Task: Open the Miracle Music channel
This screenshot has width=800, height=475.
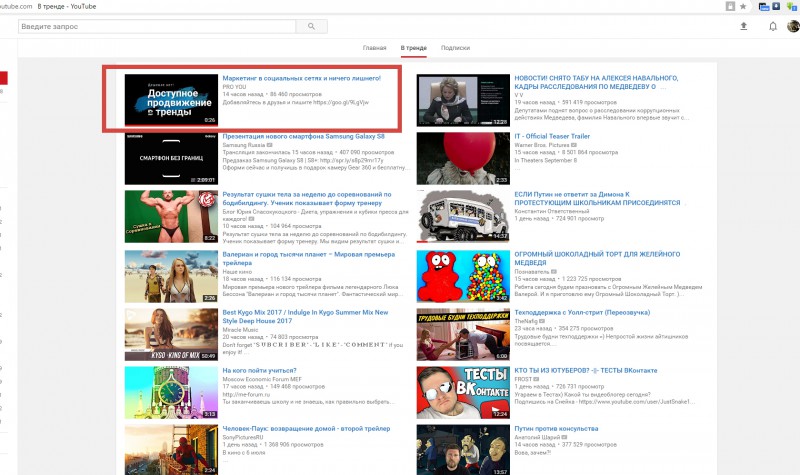Action: click(240, 330)
